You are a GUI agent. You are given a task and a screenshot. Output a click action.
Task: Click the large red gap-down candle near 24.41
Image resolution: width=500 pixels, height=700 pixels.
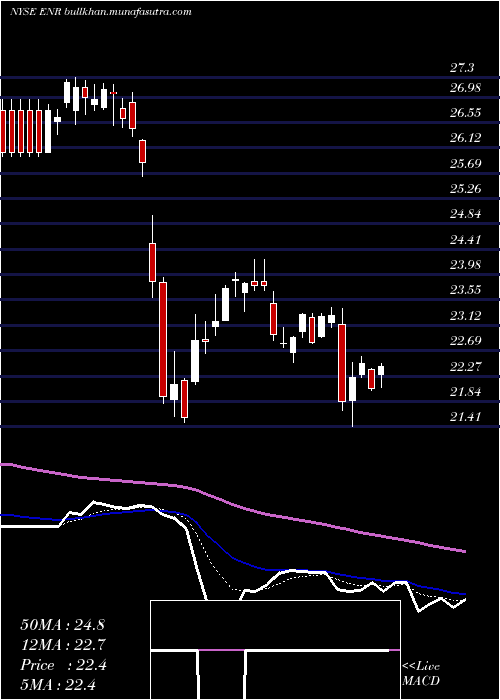tap(153, 262)
